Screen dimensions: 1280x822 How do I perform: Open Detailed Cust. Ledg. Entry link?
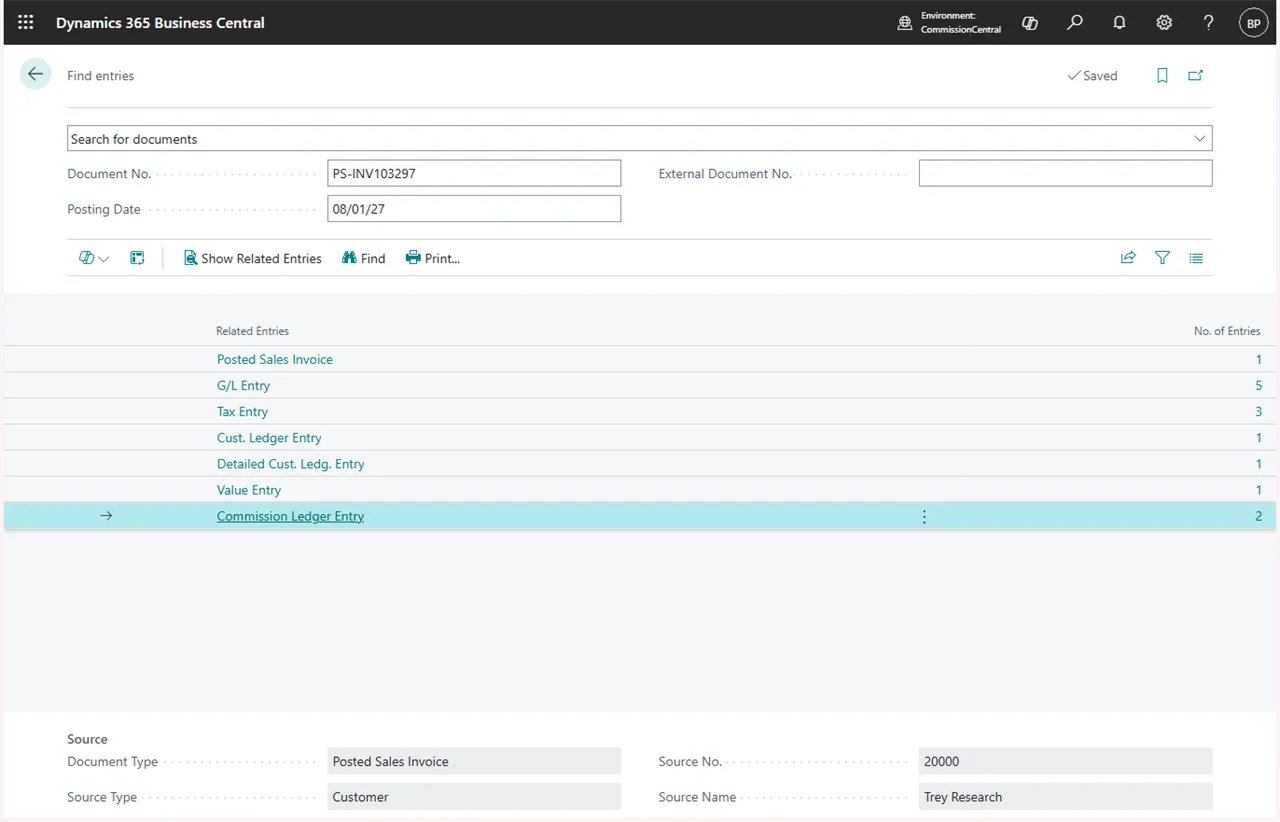[290, 464]
